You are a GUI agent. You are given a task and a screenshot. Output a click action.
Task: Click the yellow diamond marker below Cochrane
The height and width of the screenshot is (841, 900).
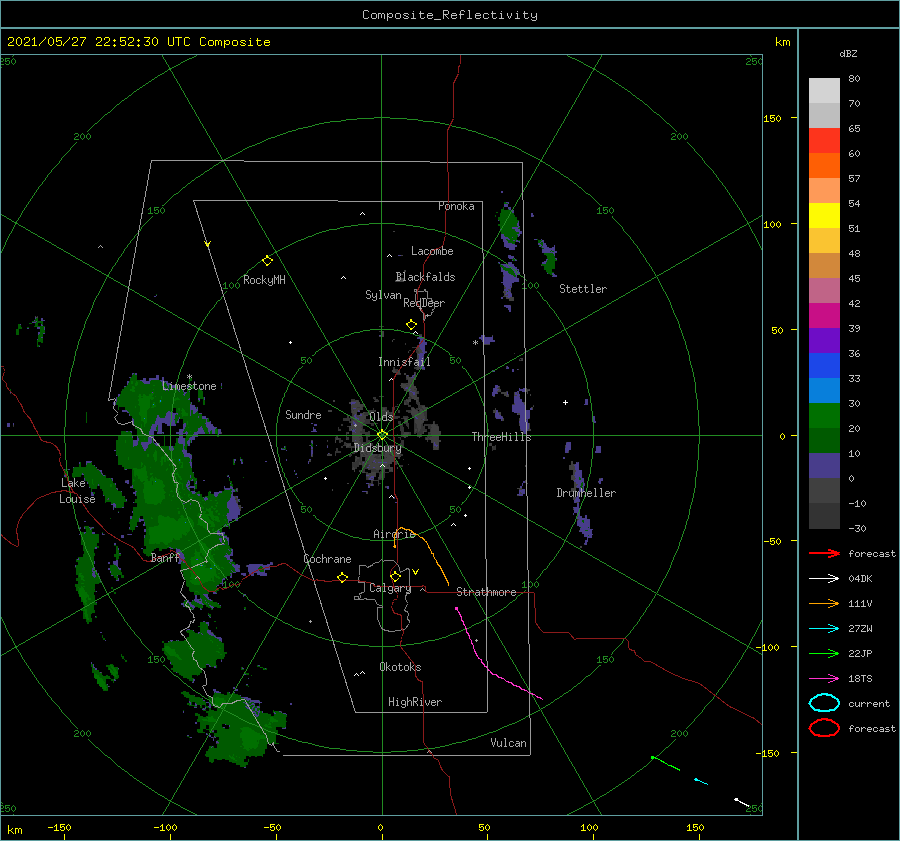pyautogui.click(x=342, y=577)
